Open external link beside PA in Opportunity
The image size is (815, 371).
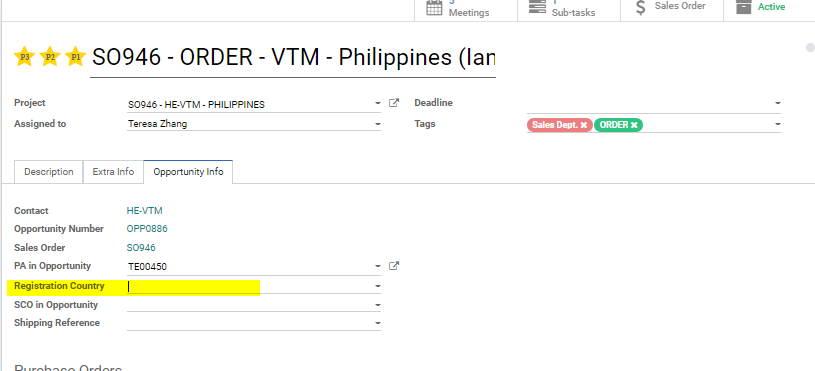click(x=394, y=266)
